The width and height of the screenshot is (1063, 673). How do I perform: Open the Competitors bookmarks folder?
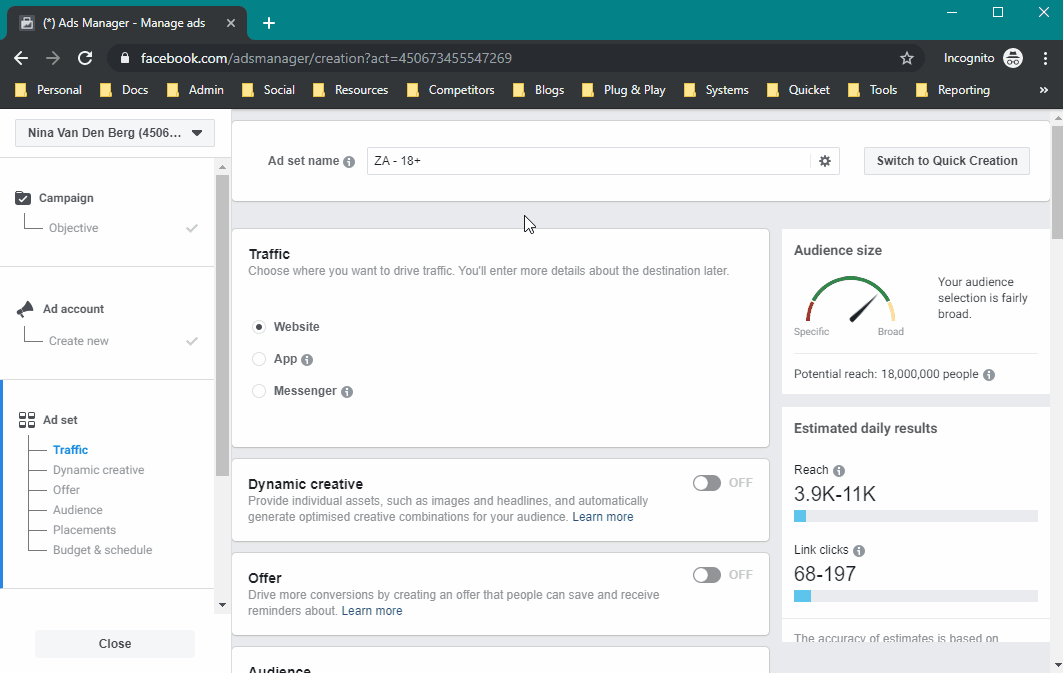coord(450,89)
